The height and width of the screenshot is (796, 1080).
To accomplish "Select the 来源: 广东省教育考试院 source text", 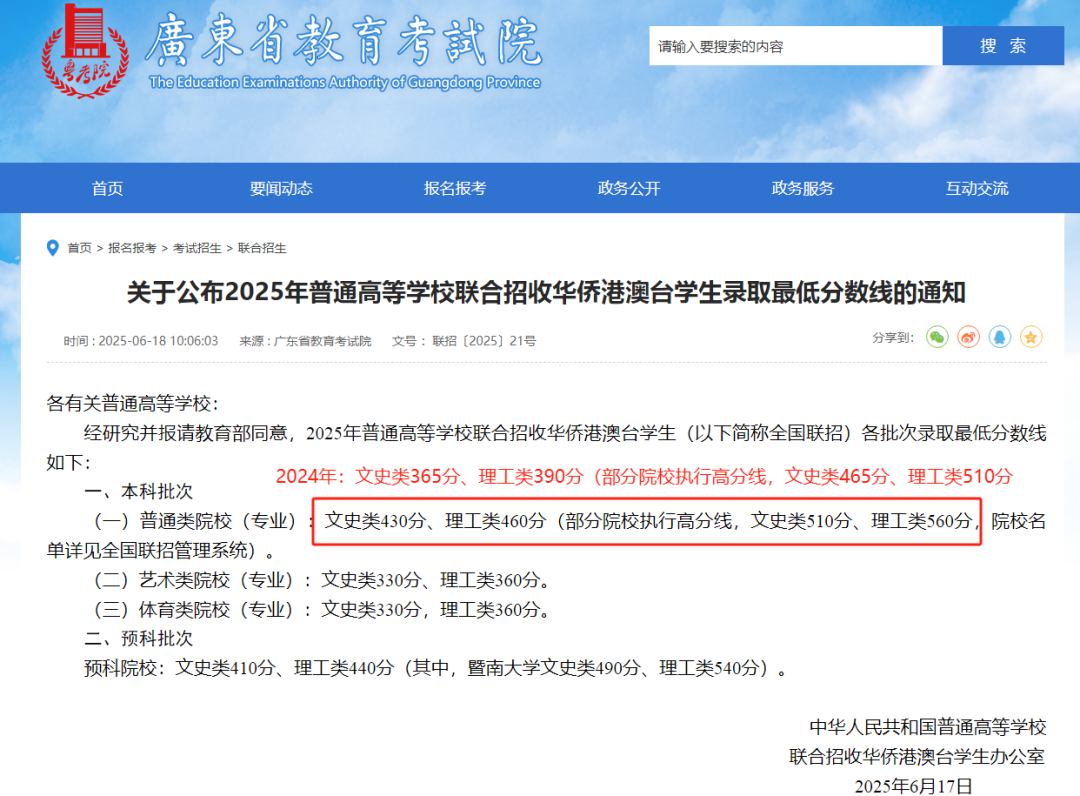I will pyautogui.click(x=305, y=341).
